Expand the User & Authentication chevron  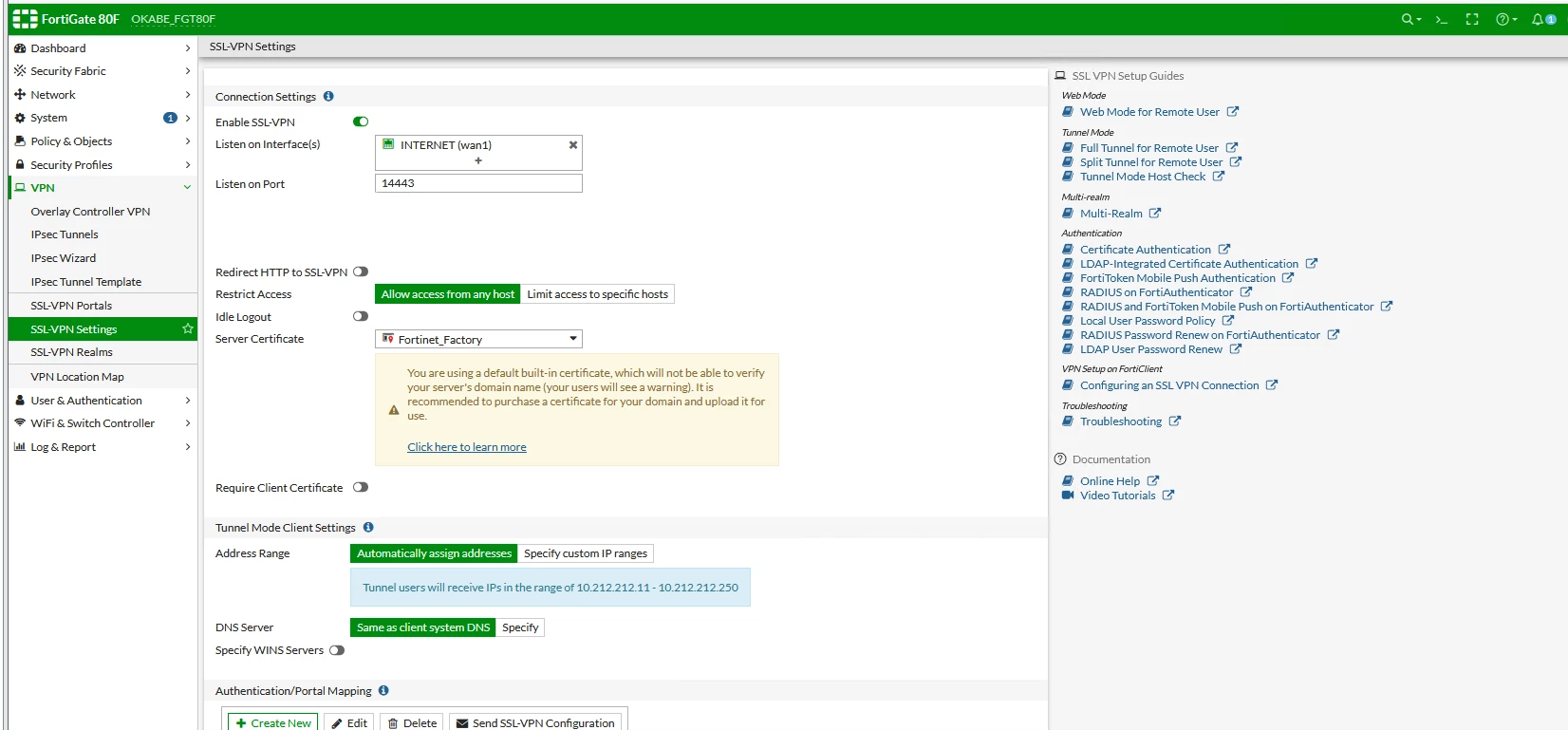click(x=187, y=401)
